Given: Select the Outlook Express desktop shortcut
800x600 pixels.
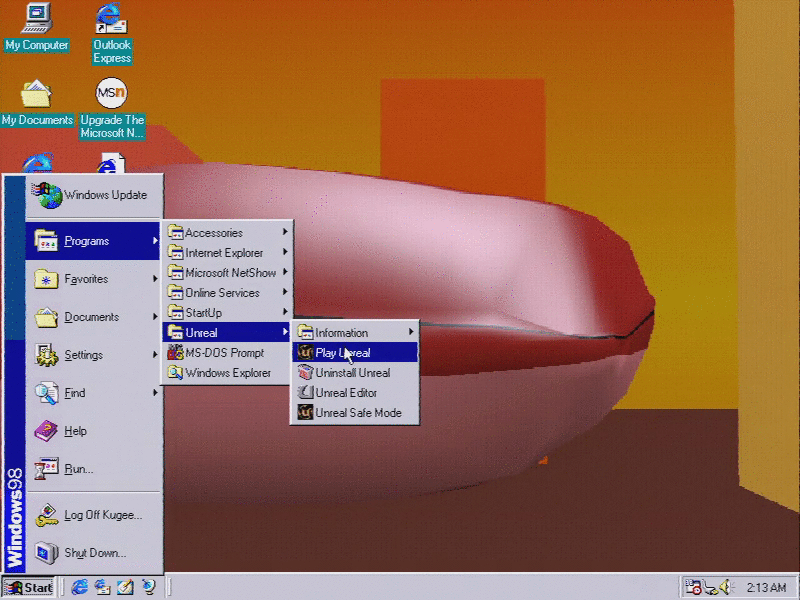Looking at the screenshot, I should coord(112,33).
